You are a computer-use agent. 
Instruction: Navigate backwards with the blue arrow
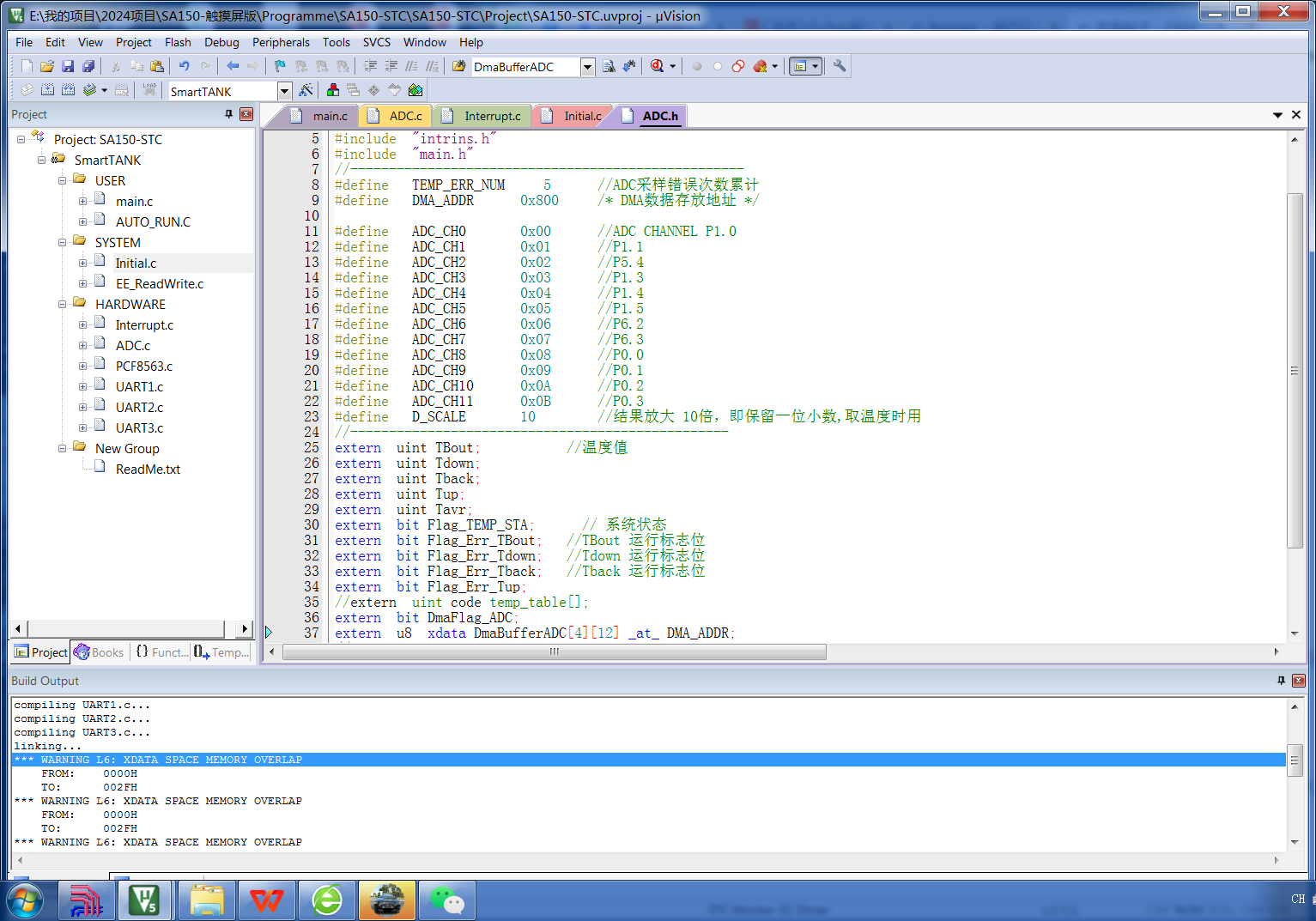(232, 66)
